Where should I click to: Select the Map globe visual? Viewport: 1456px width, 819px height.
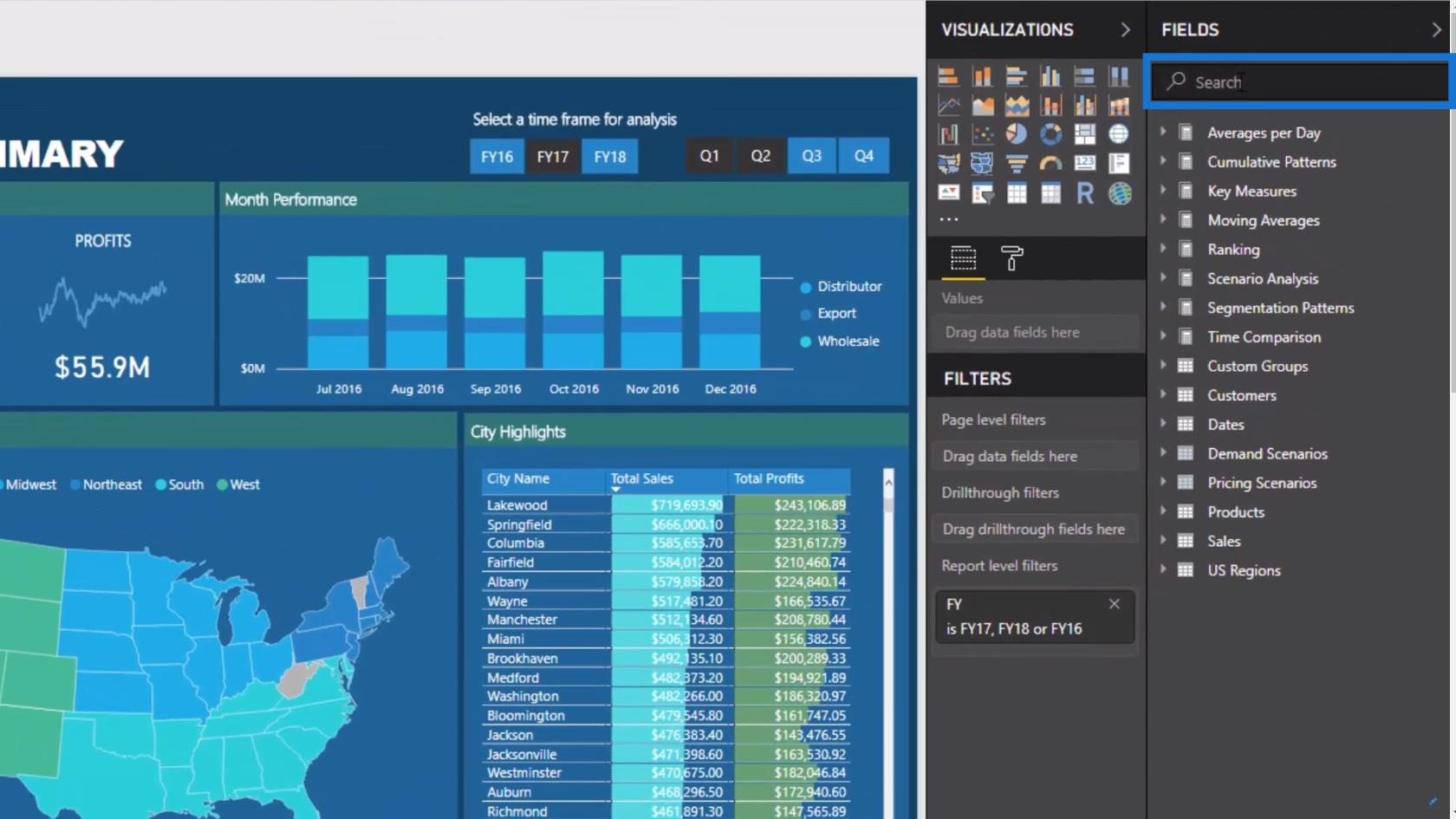[1119, 134]
